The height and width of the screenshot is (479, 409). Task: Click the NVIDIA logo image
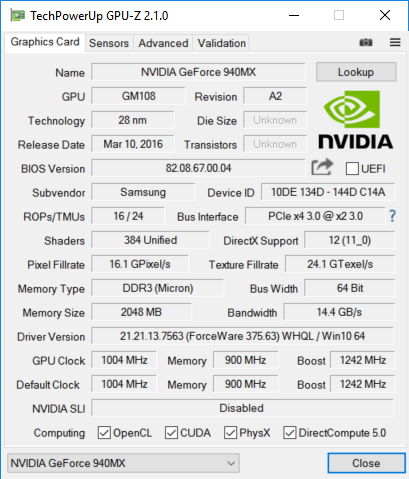tap(356, 120)
